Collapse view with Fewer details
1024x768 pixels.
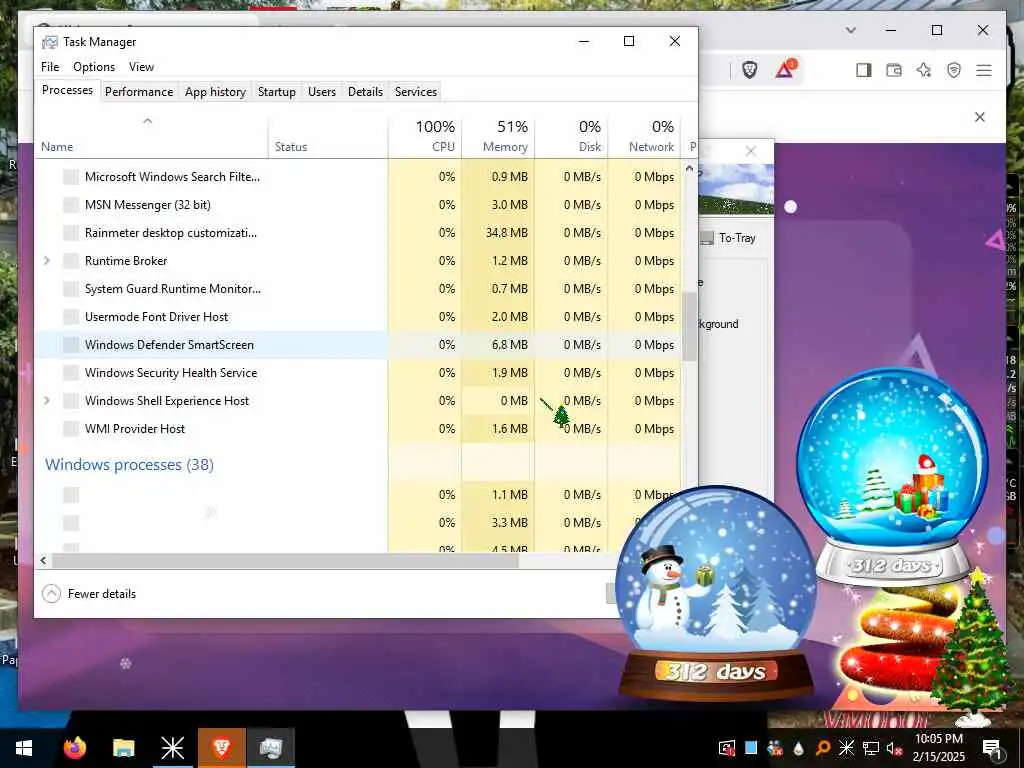tap(89, 594)
